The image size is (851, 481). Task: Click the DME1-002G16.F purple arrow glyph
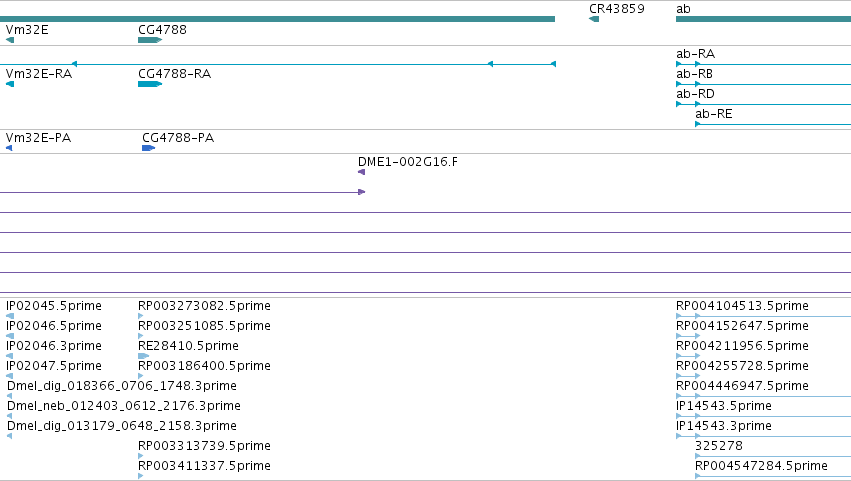pyautogui.click(x=361, y=172)
